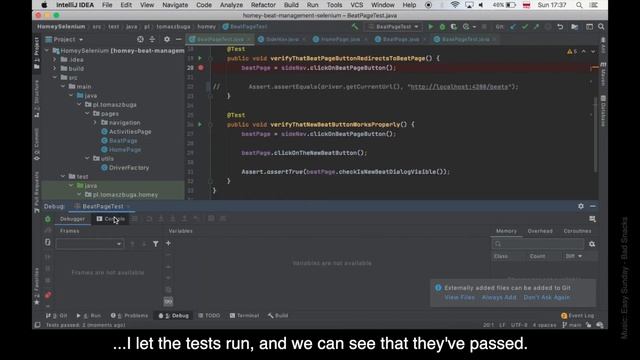Click the macOS Spotlight search icon
The height and width of the screenshot is (360, 640).
coord(579,5)
